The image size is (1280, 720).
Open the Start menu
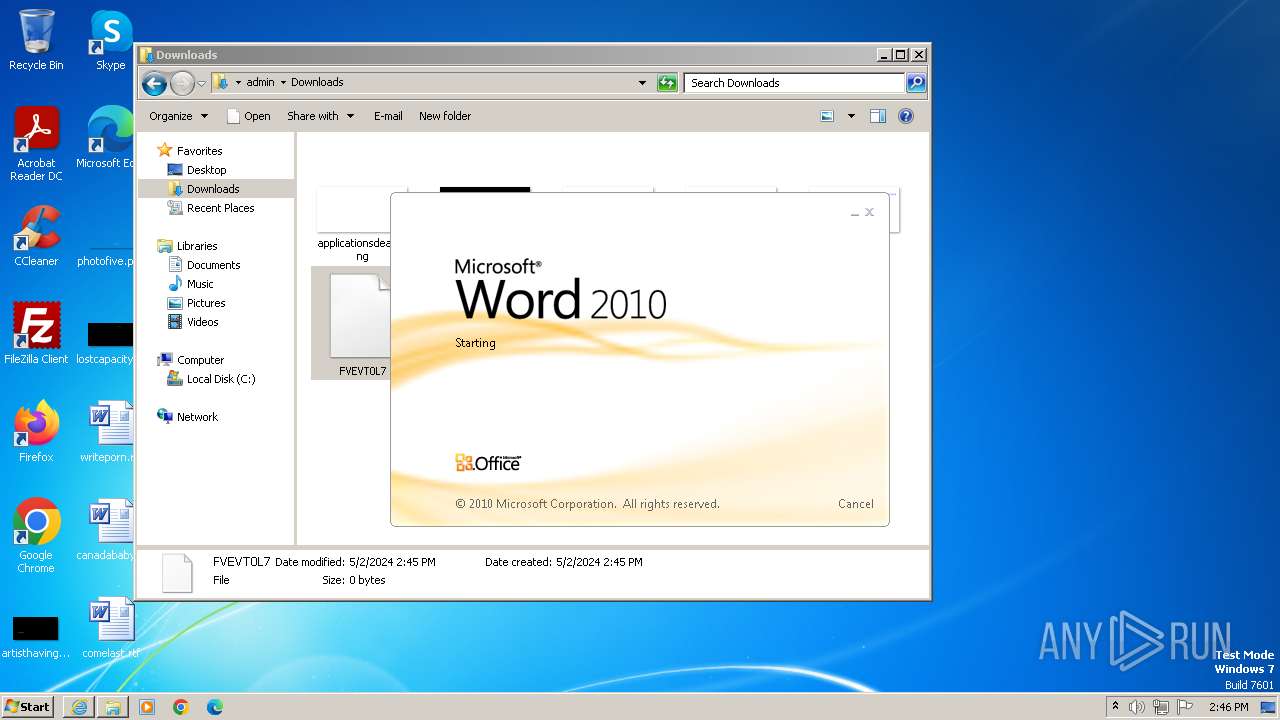pyautogui.click(x=28, y=707)
